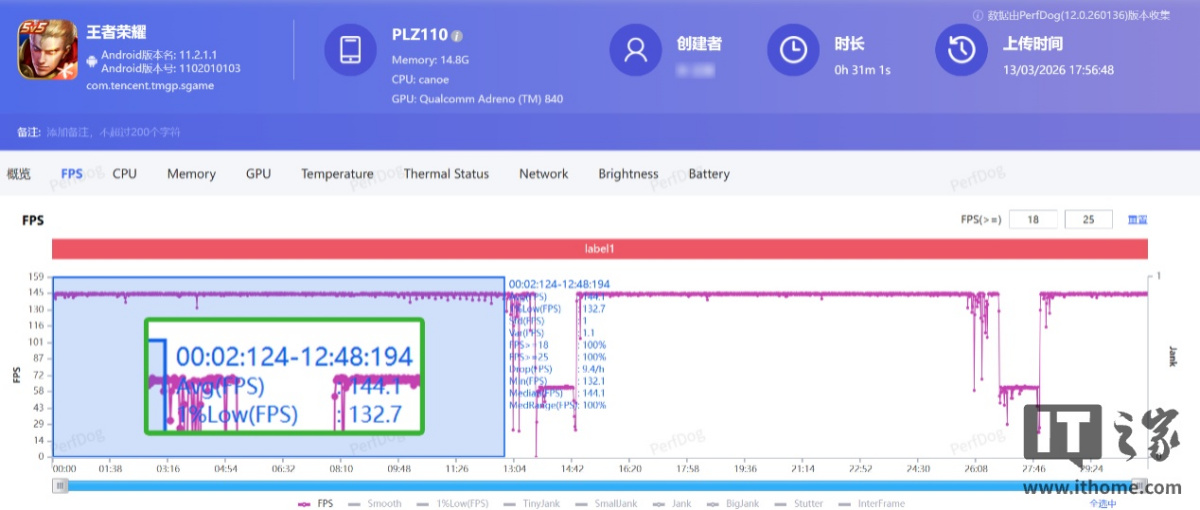Click the creator person icon

pos(636,50)
